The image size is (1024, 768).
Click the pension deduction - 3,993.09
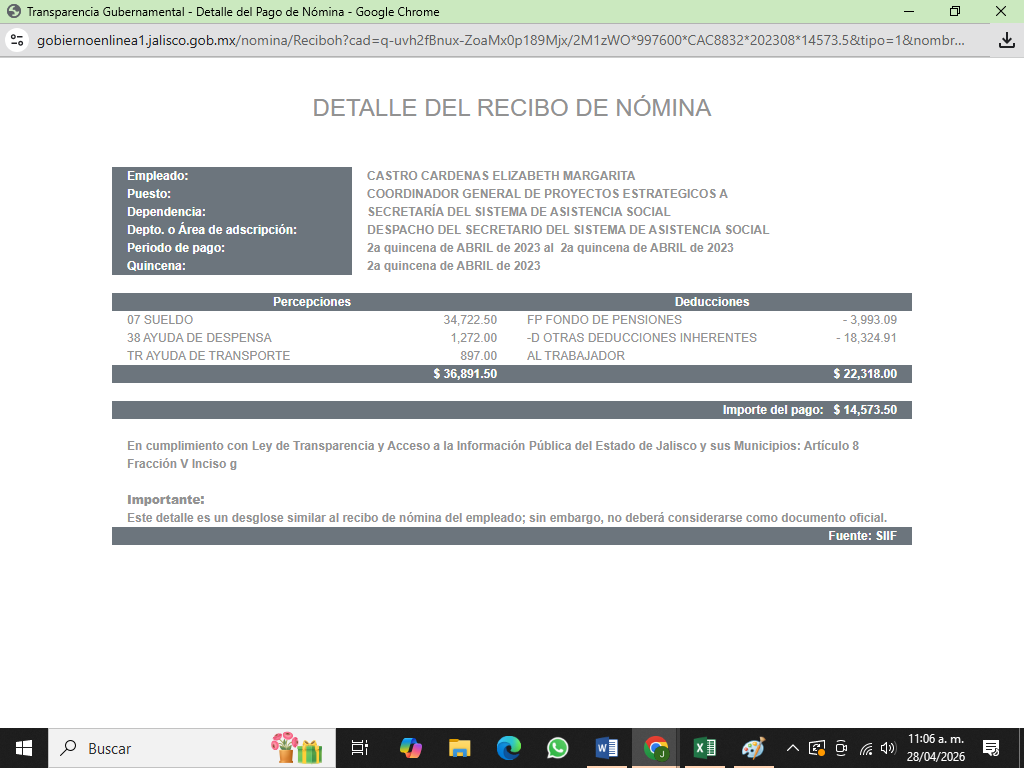click(x=870, y=320)
